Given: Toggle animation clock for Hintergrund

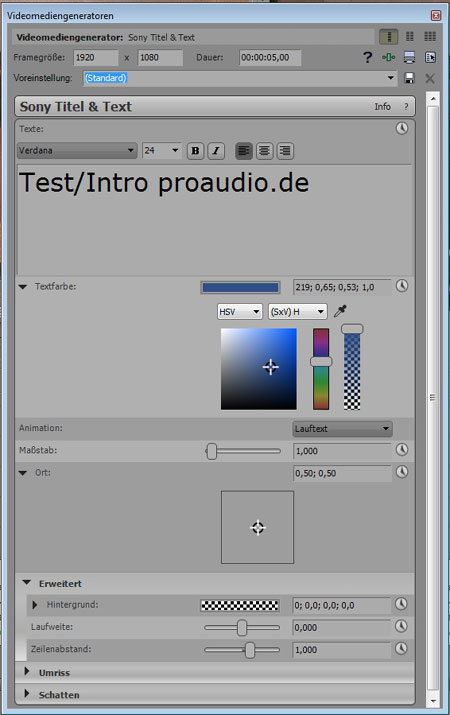Looking at the screenshot, I should pyautogui.click(x=401, y=604).
